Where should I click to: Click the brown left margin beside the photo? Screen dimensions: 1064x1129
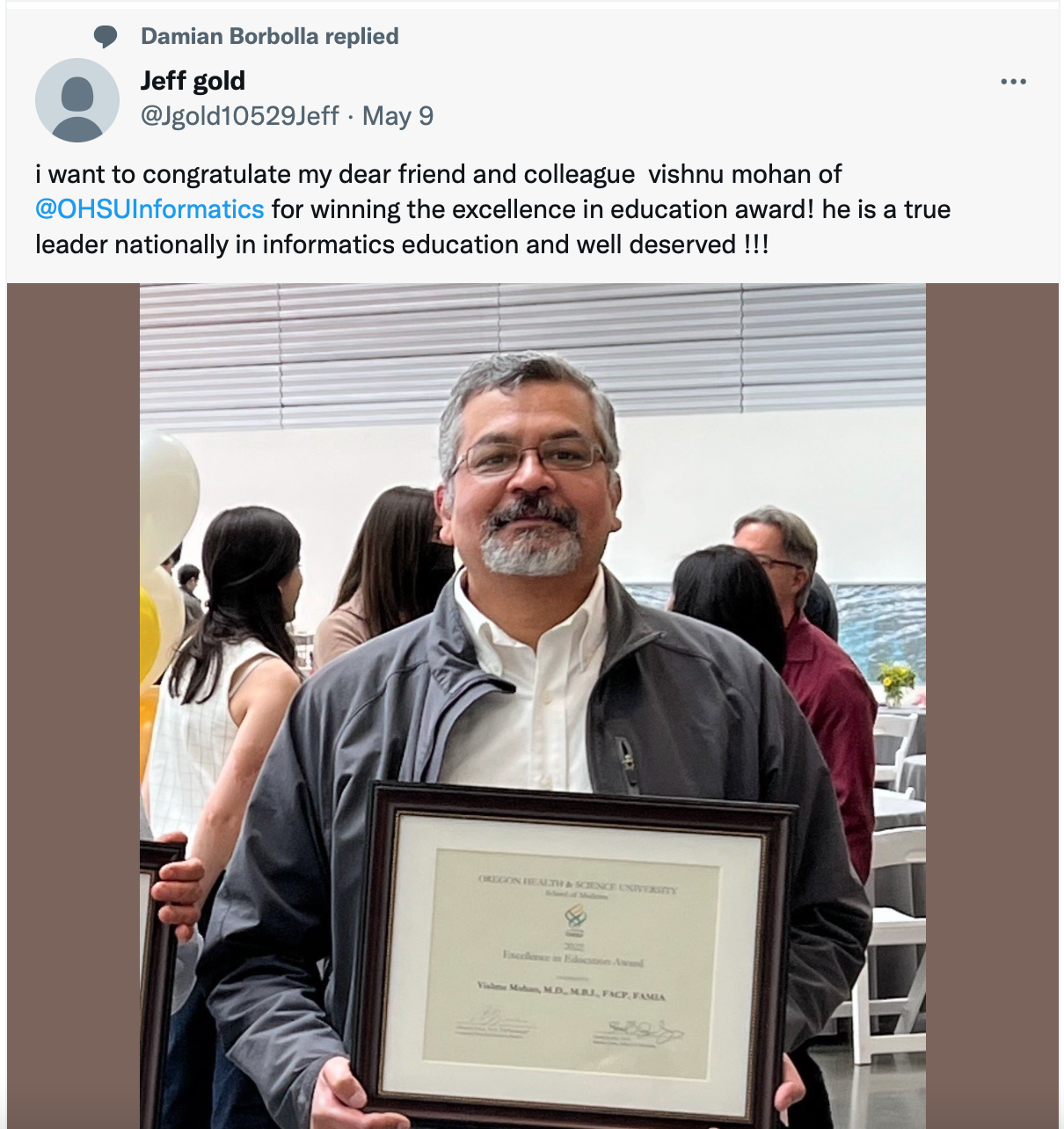72,703
